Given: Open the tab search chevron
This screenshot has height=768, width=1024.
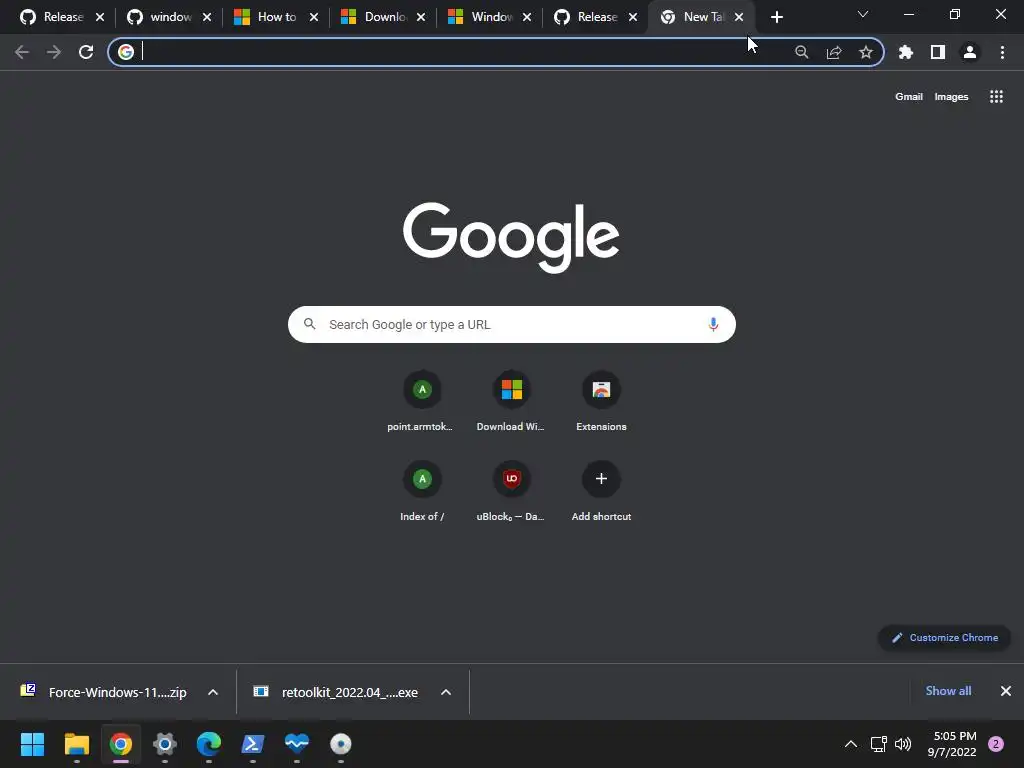Looking at the screenshot, I should (x=863, y=14).
